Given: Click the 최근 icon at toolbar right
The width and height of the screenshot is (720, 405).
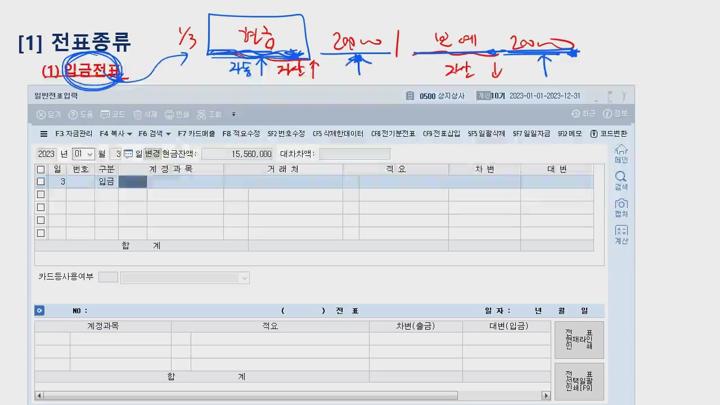Looking at the screenshot, I should tap(583, 113).
